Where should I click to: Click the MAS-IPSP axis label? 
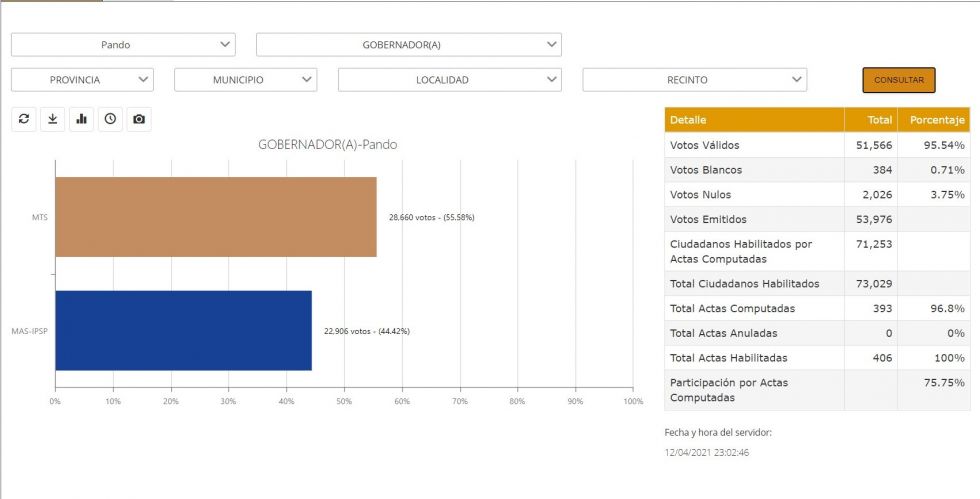30,331
